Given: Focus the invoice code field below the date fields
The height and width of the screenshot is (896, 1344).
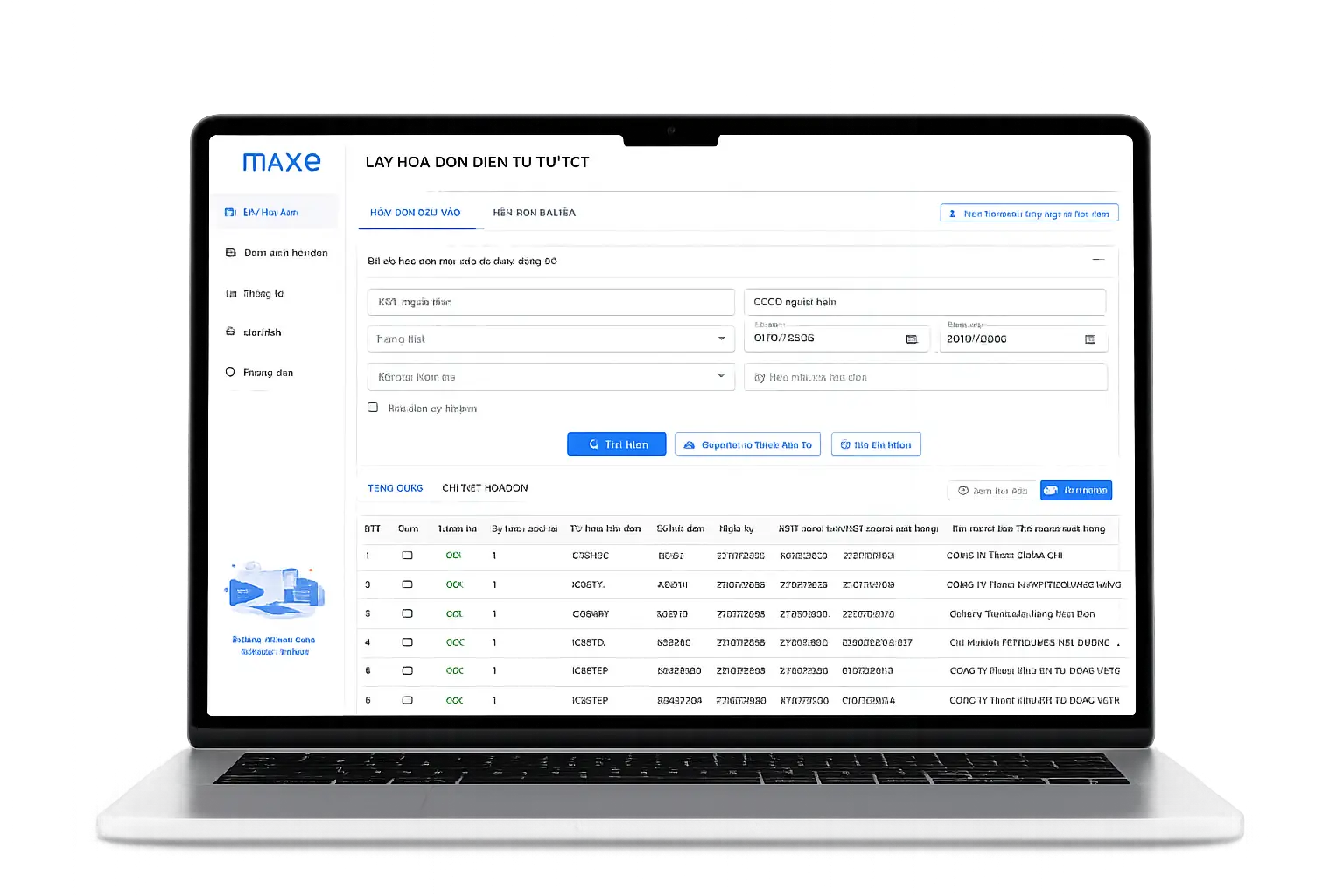Looking at the screenshot, I should pos(926,377).
